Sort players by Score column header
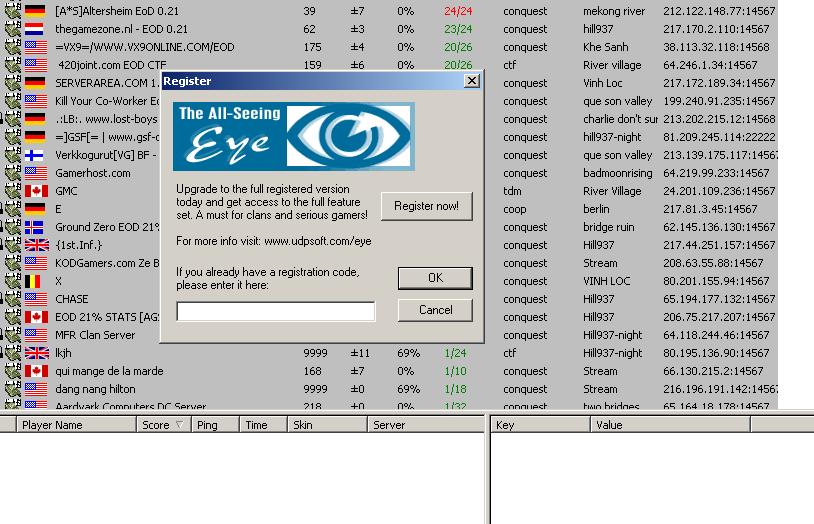Image resolution: width=814 pixels, height=524 pixels. coord(164,425)
